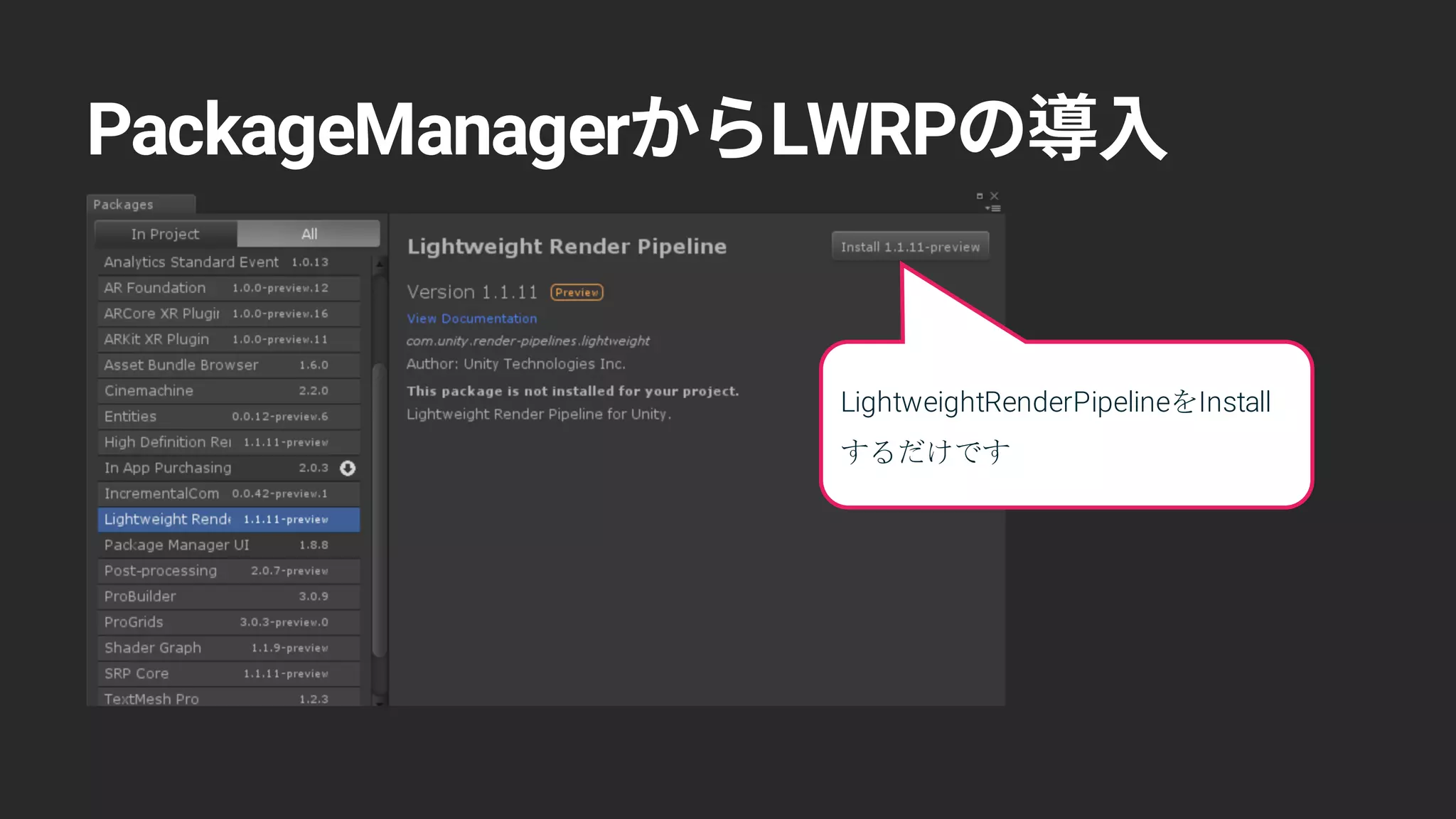Screen dimensions: 1456x819
Task: Click Author: Unity Technologies Inc. text
Action: point(515,364)
